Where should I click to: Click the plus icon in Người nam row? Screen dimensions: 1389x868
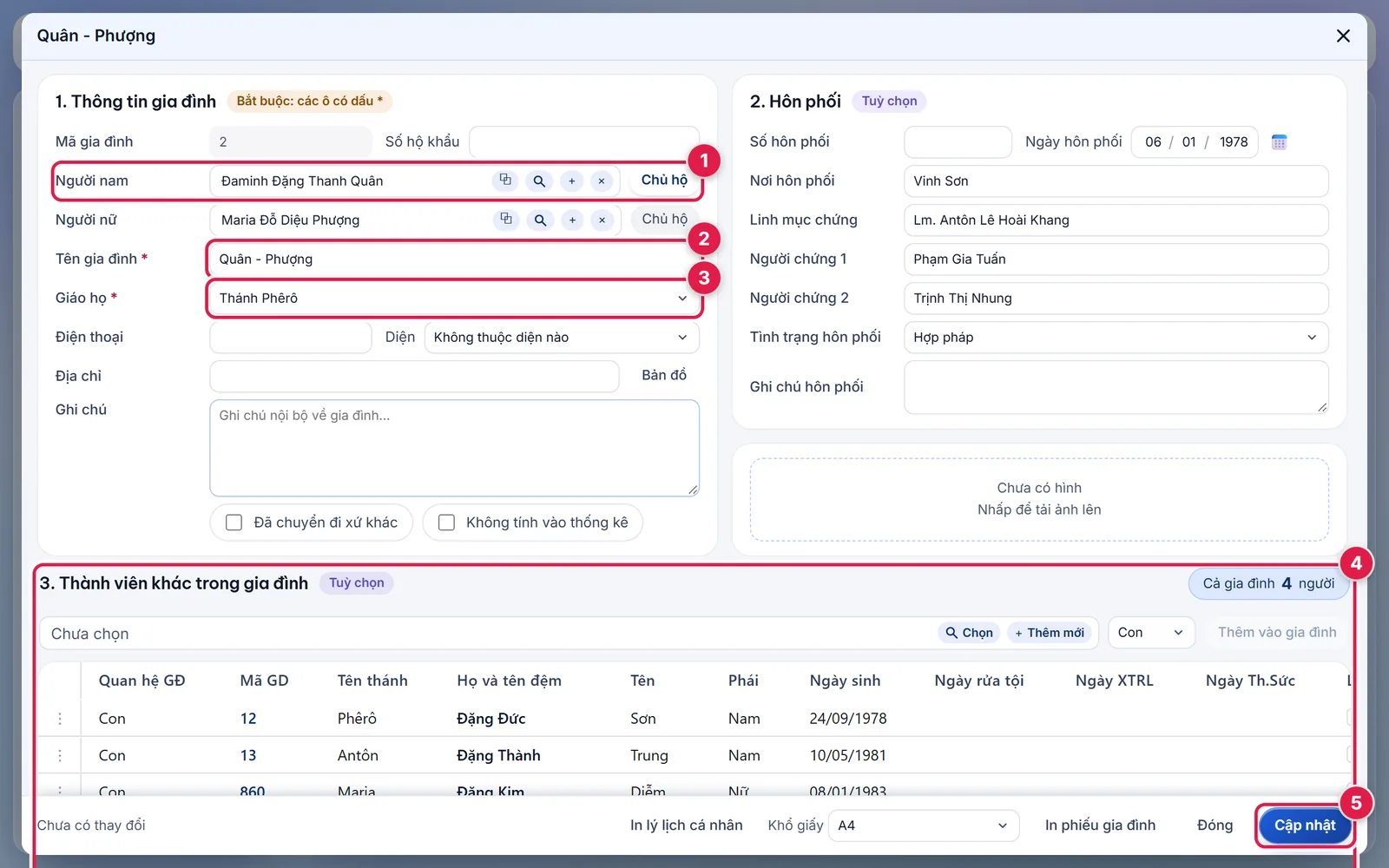[x=571, y=181]
